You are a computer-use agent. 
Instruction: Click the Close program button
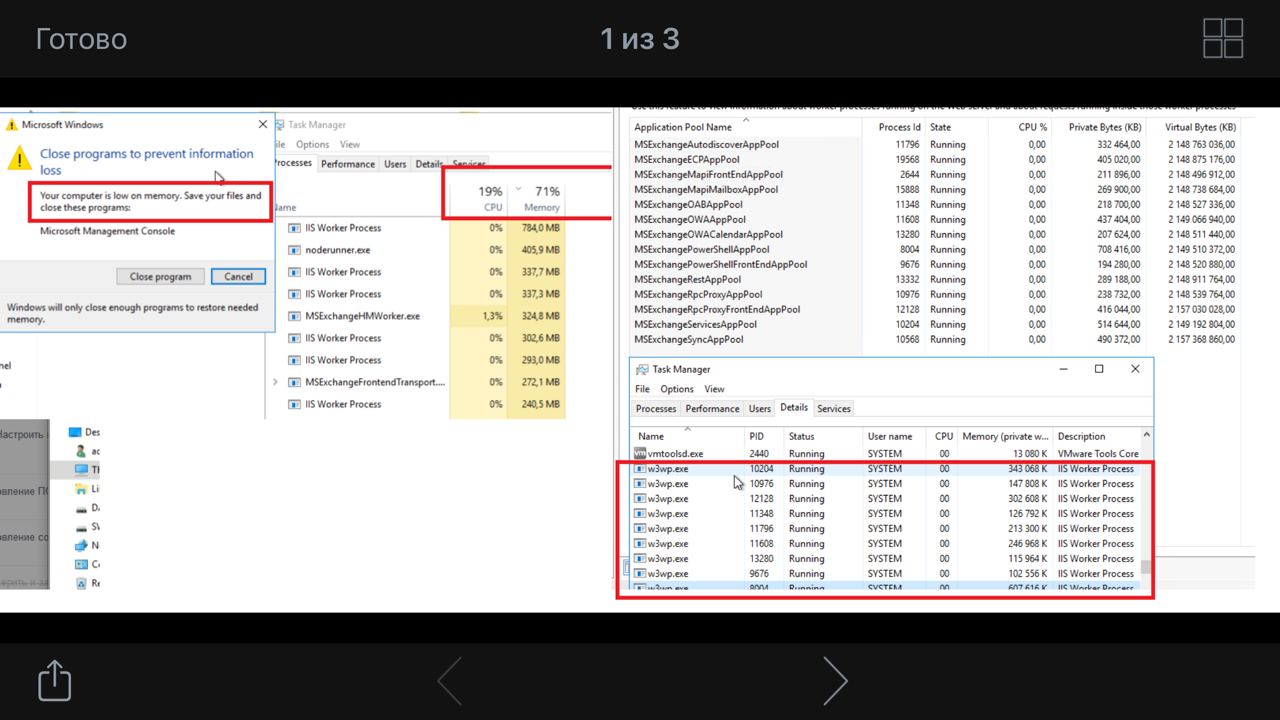click(160, 276)
